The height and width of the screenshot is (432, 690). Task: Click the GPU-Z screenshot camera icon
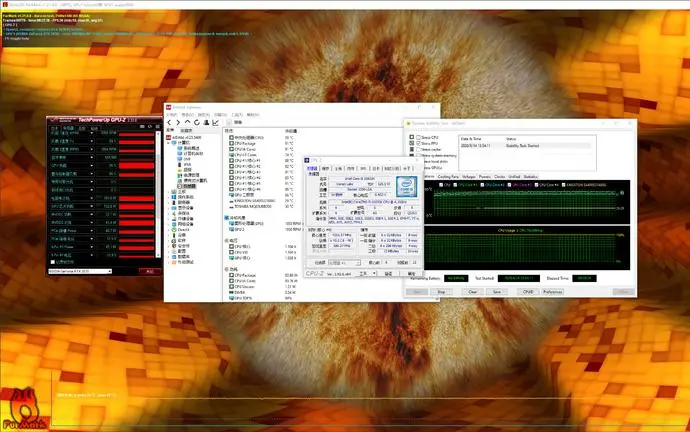[142, 126]
